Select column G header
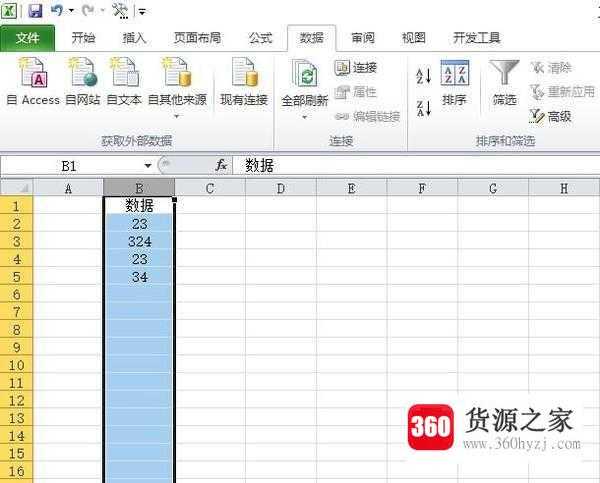 tap(493, 188)
